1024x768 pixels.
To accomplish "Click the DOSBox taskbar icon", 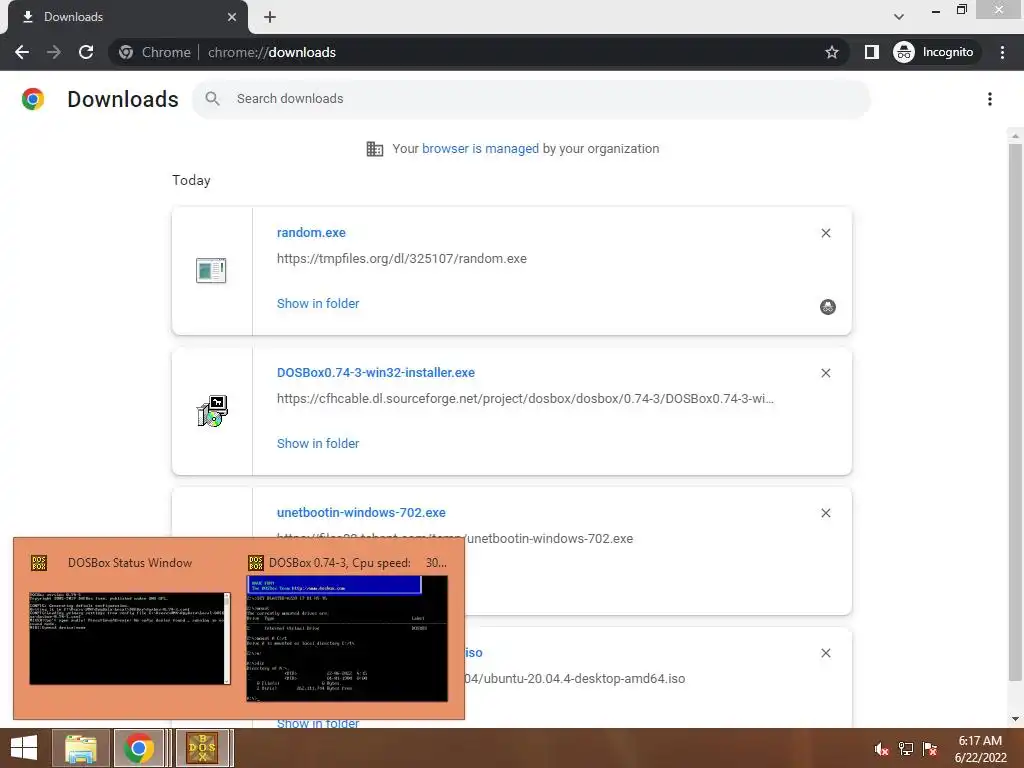I will click(x=202, y=748).
